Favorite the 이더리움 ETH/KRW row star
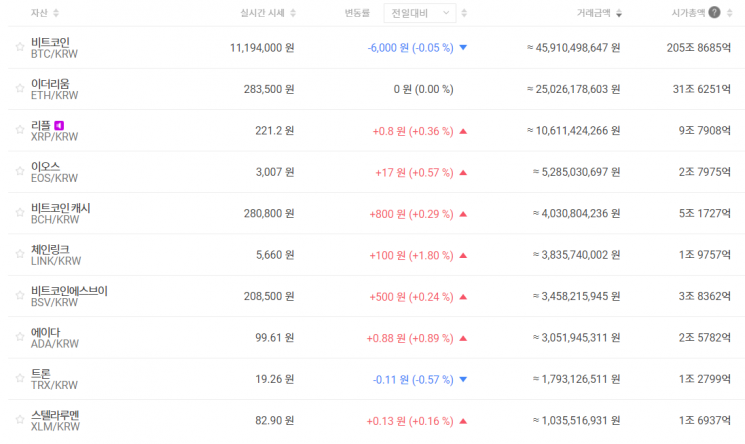Viewport: 745px width, 444px height. [x=19, y=88]
